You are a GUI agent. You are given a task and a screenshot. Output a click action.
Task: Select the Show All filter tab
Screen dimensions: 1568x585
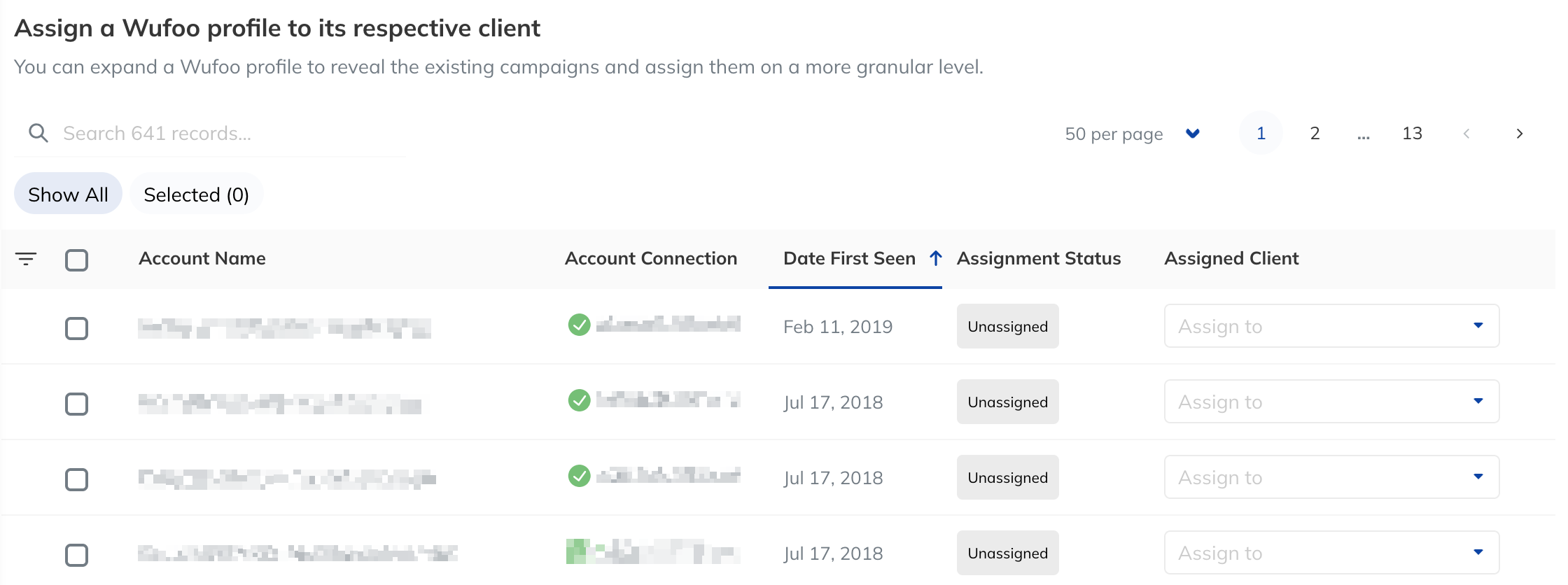[x=68, y=194]
